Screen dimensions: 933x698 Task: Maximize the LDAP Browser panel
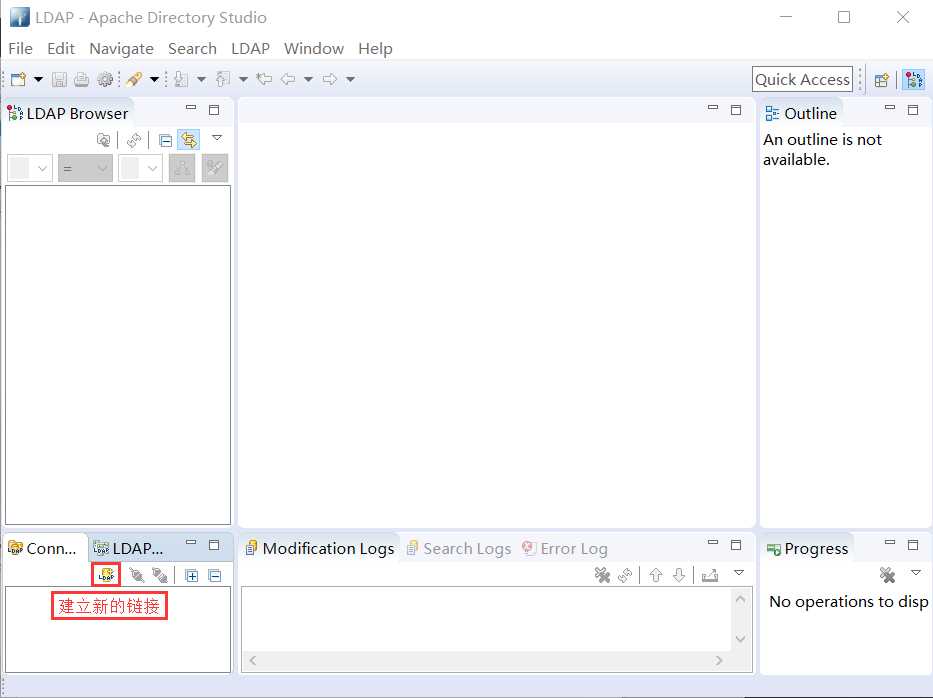[214, 110]
